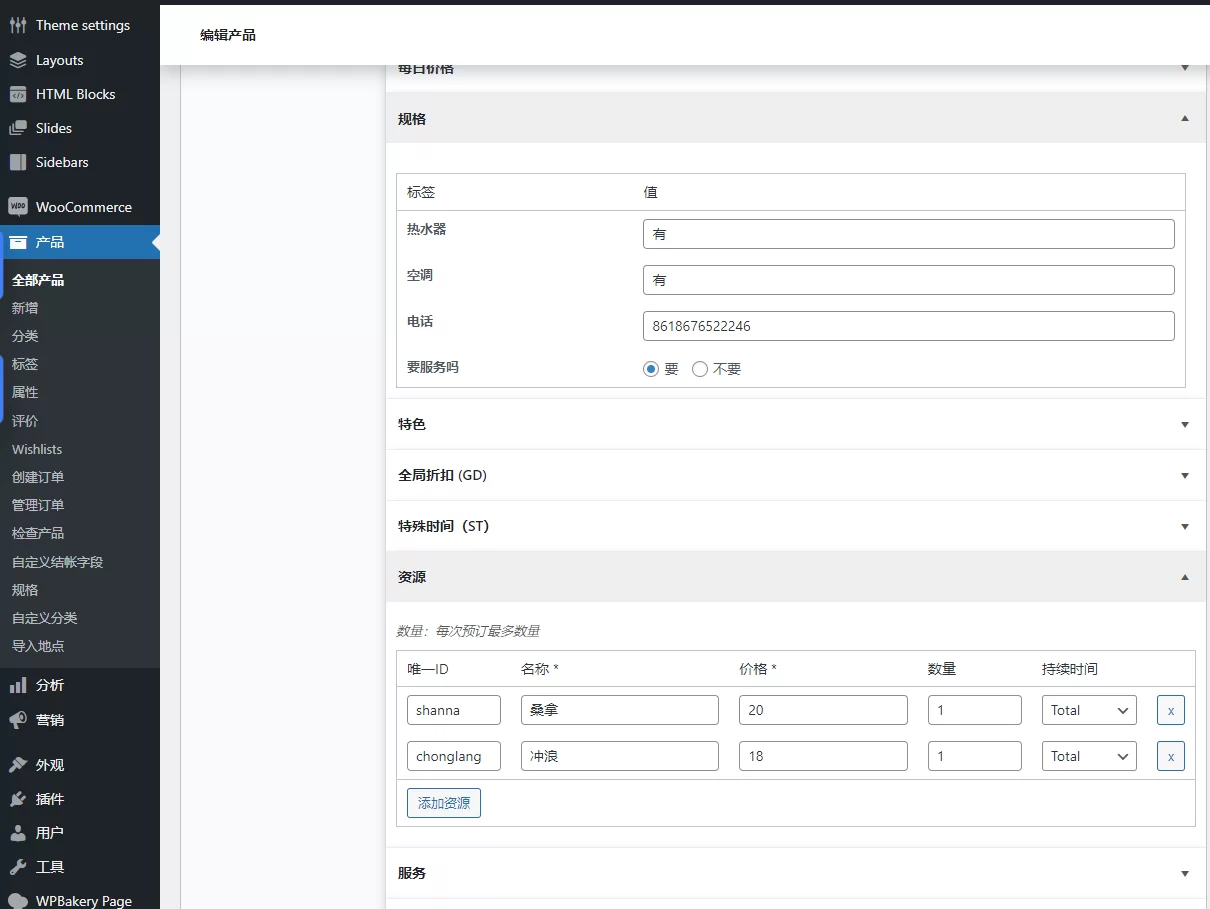Click the 产品 archive box icon
Image resolution: width=1210 pixels, height=909 pixels.
point(18,242)
